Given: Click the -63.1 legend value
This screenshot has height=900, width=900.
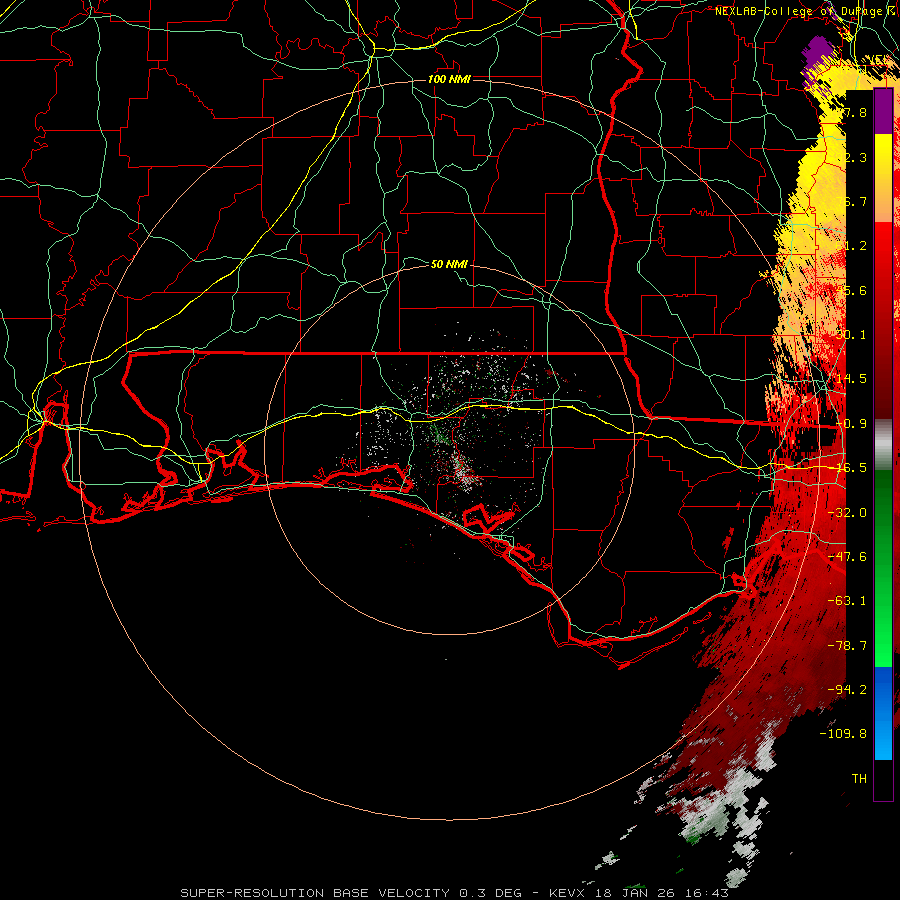Looking at the screenshot, I should [x=847, y=600].
